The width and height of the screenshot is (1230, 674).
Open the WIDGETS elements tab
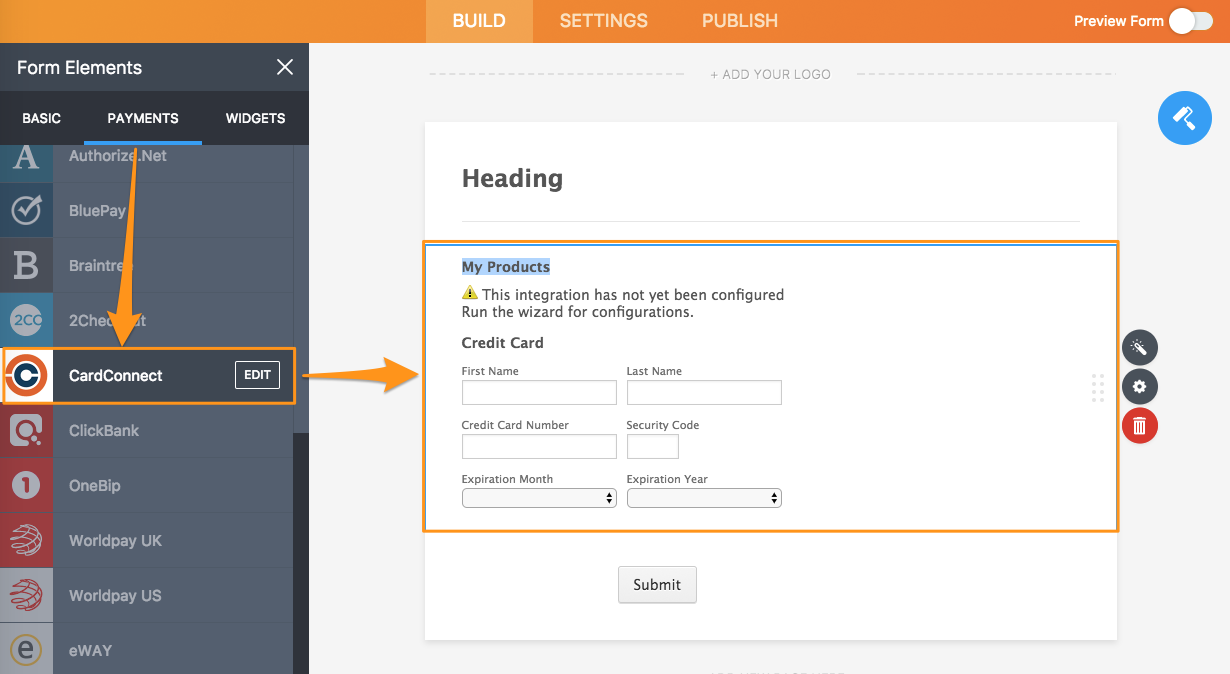255,118
